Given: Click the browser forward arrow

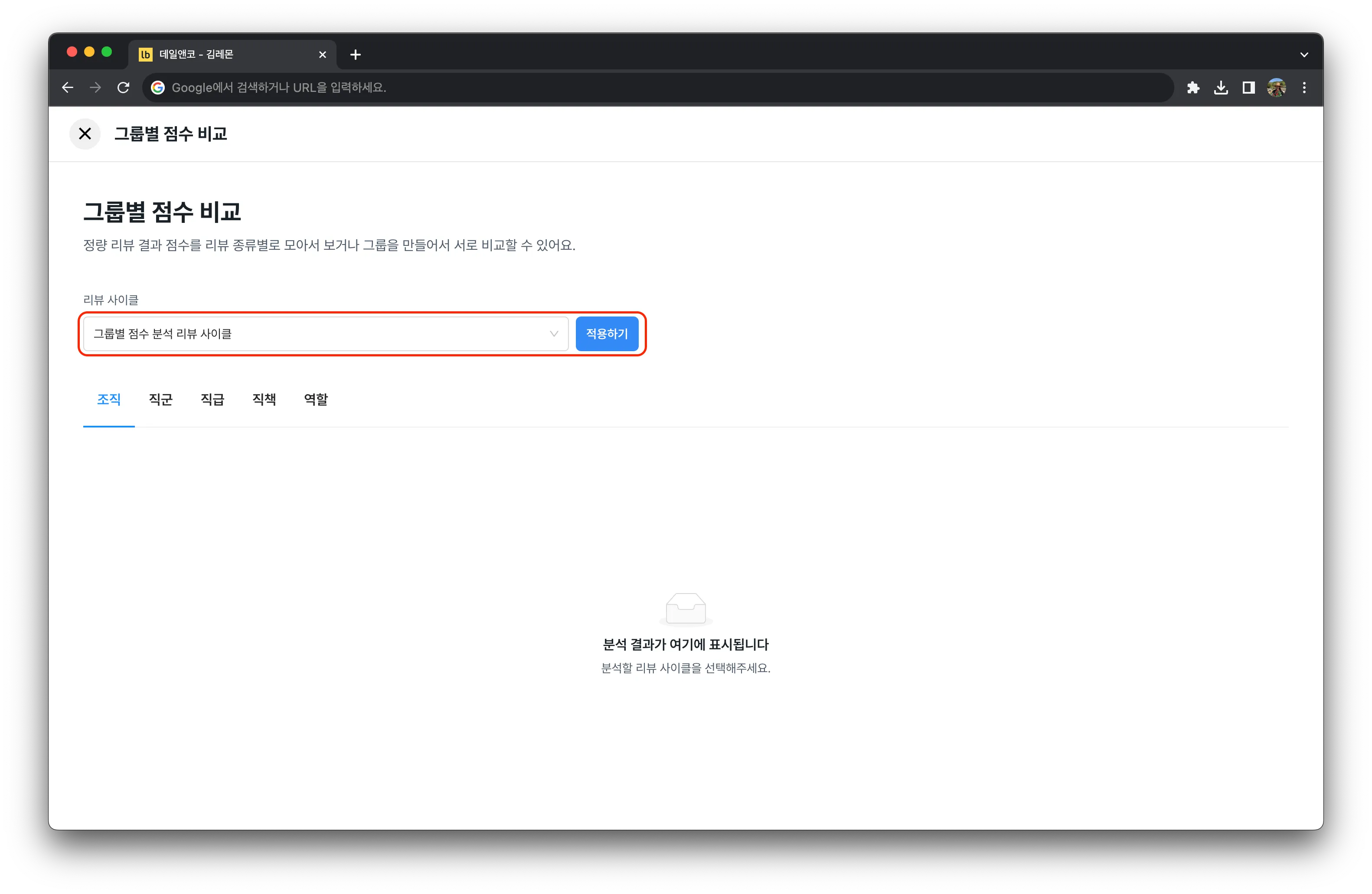Looking at the screenshot, I should tap(96, 88).
